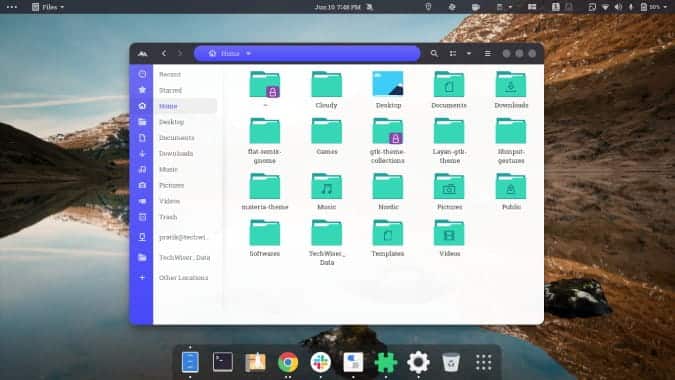Screen dimensions: 675x380
Task: Open Recent via the clock sidebar icon
Action: pyautogui.click(x=142, y=74)
